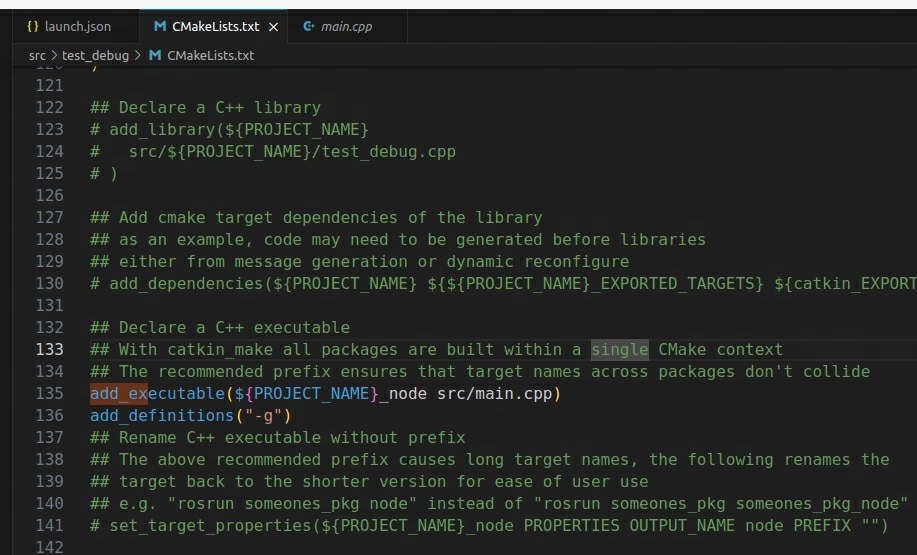The height and width of the screenshot is (555, 917).
Task: Click the C++ file icon on main.cpp tab
Action: 308,26
